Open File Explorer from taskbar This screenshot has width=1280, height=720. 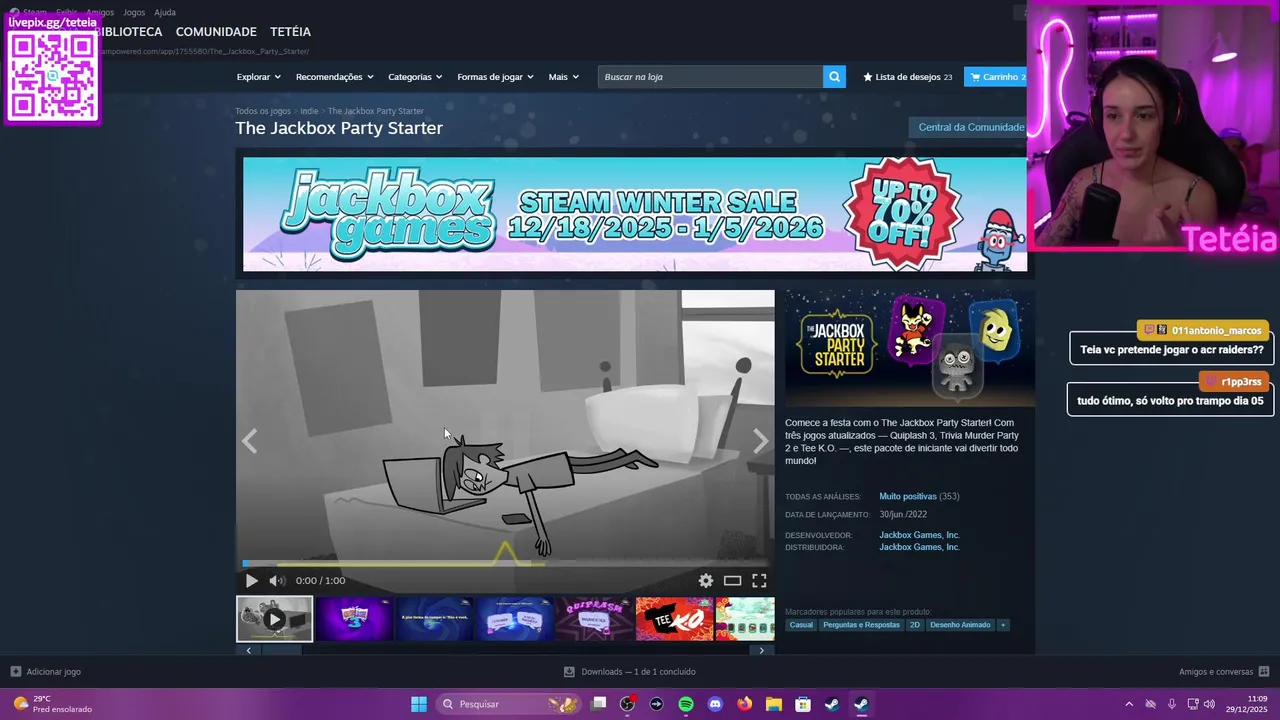[774, 704]
